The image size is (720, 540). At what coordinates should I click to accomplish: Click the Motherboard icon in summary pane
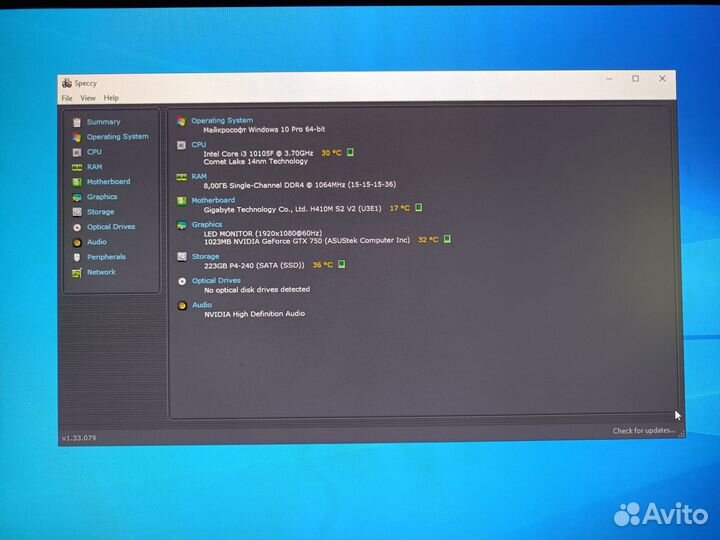[x=182, y=201]
